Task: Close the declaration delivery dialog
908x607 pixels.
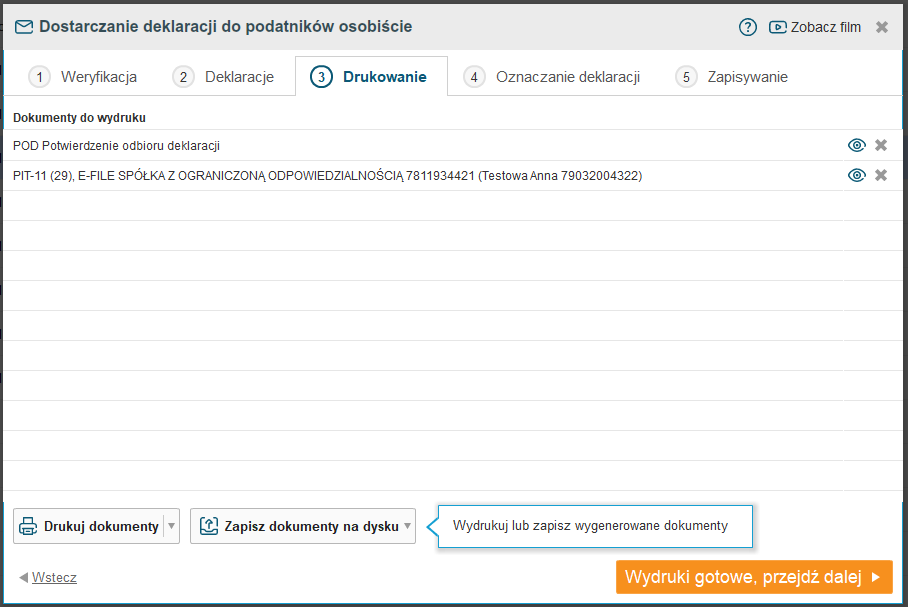Action: pos(882,27)
